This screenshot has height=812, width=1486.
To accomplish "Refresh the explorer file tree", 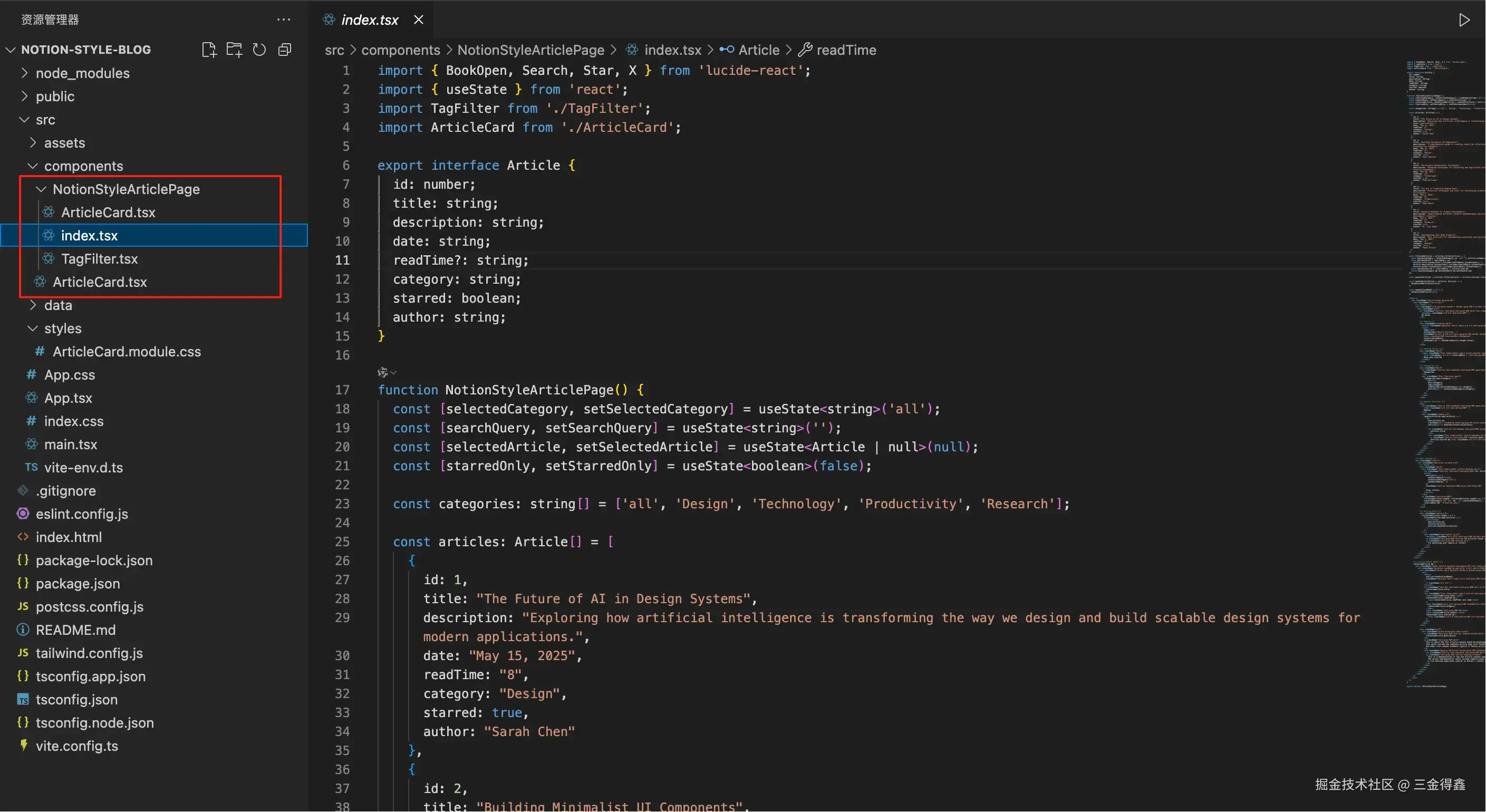I will tap(259, 50).
